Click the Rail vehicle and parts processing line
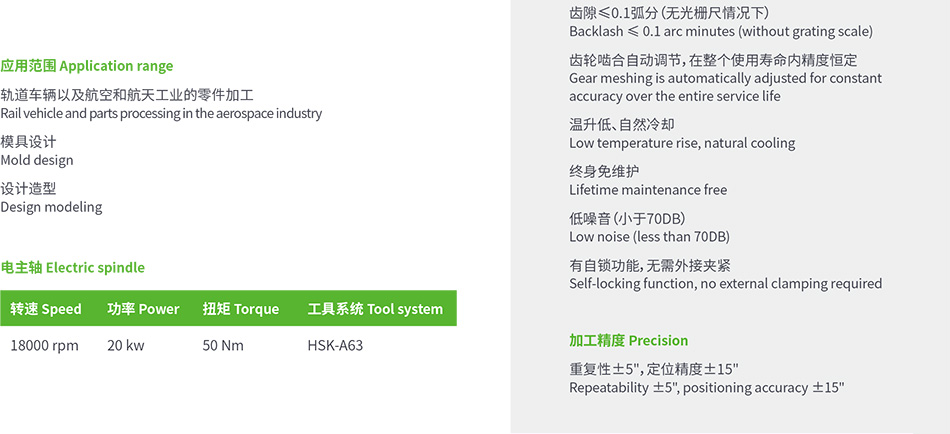Image resolution: width=950 pixels, height=434 pixels. 161,113
